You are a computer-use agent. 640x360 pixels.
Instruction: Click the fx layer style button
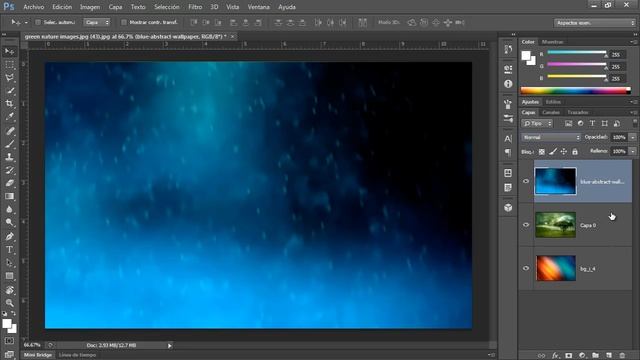point(556,356)
